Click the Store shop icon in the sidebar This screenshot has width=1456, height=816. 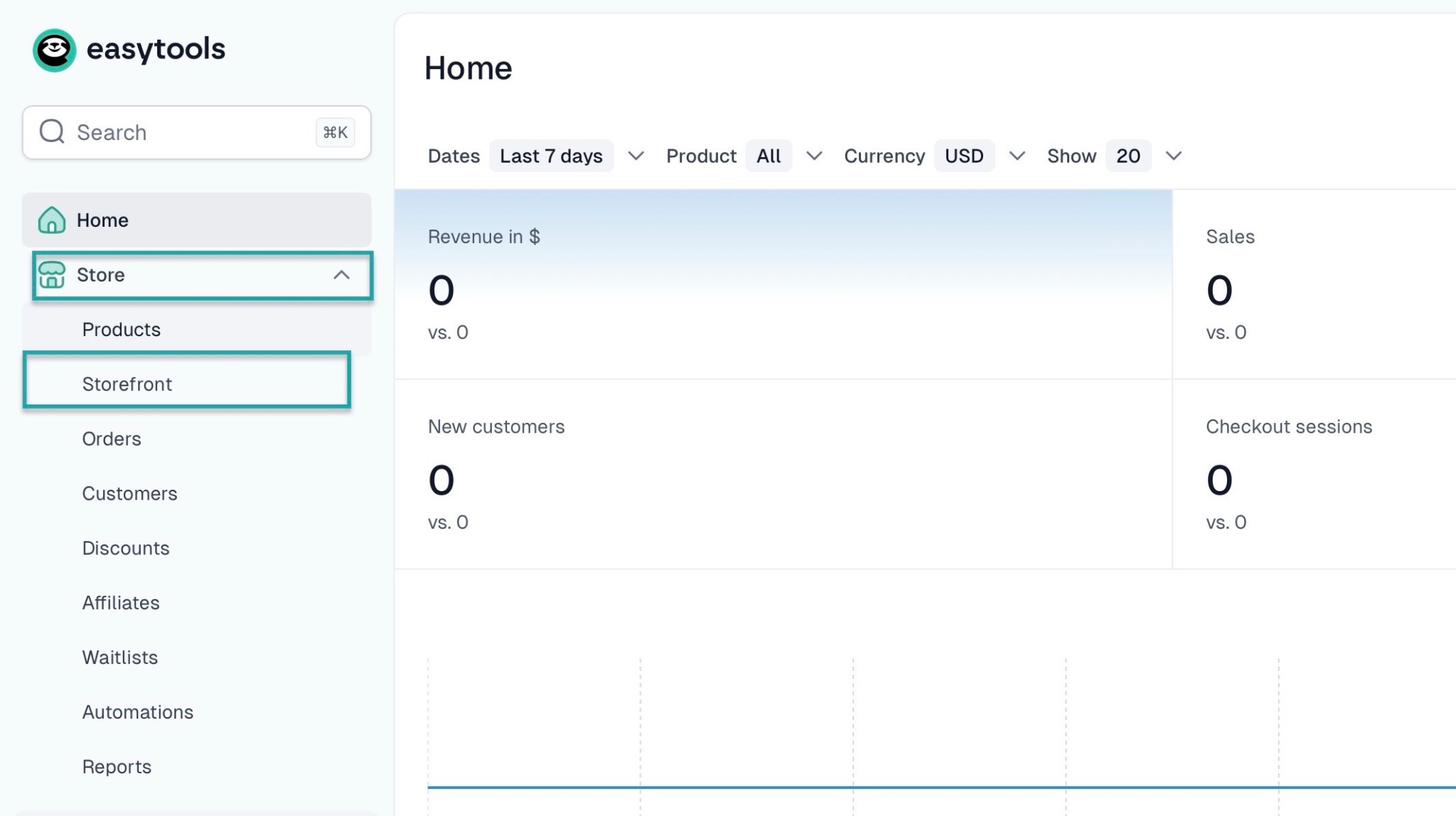(52, 275)
